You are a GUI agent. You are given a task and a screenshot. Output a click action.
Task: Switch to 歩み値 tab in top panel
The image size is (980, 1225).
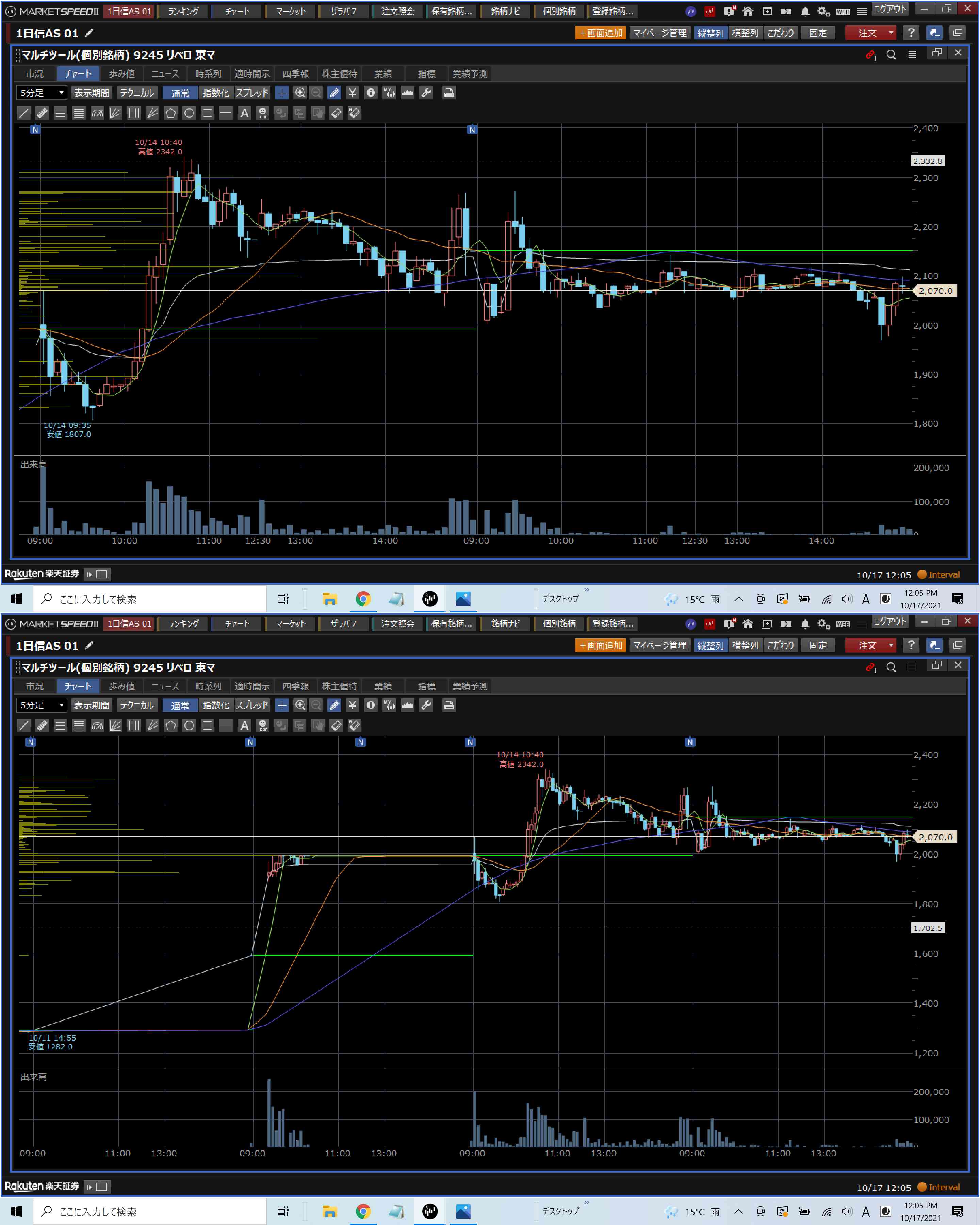coord(121,74)
